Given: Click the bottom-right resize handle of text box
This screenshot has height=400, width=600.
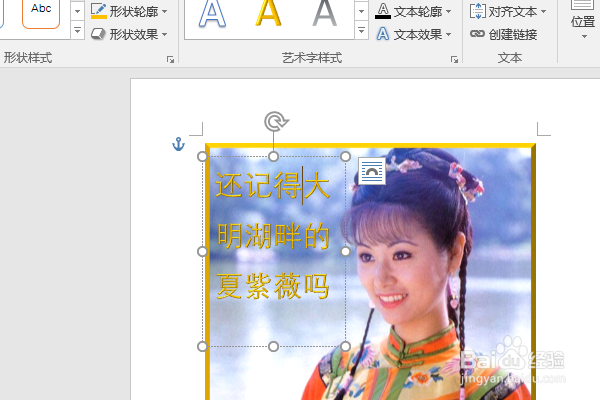Looking at the screenshot, I should click(345, 346).
